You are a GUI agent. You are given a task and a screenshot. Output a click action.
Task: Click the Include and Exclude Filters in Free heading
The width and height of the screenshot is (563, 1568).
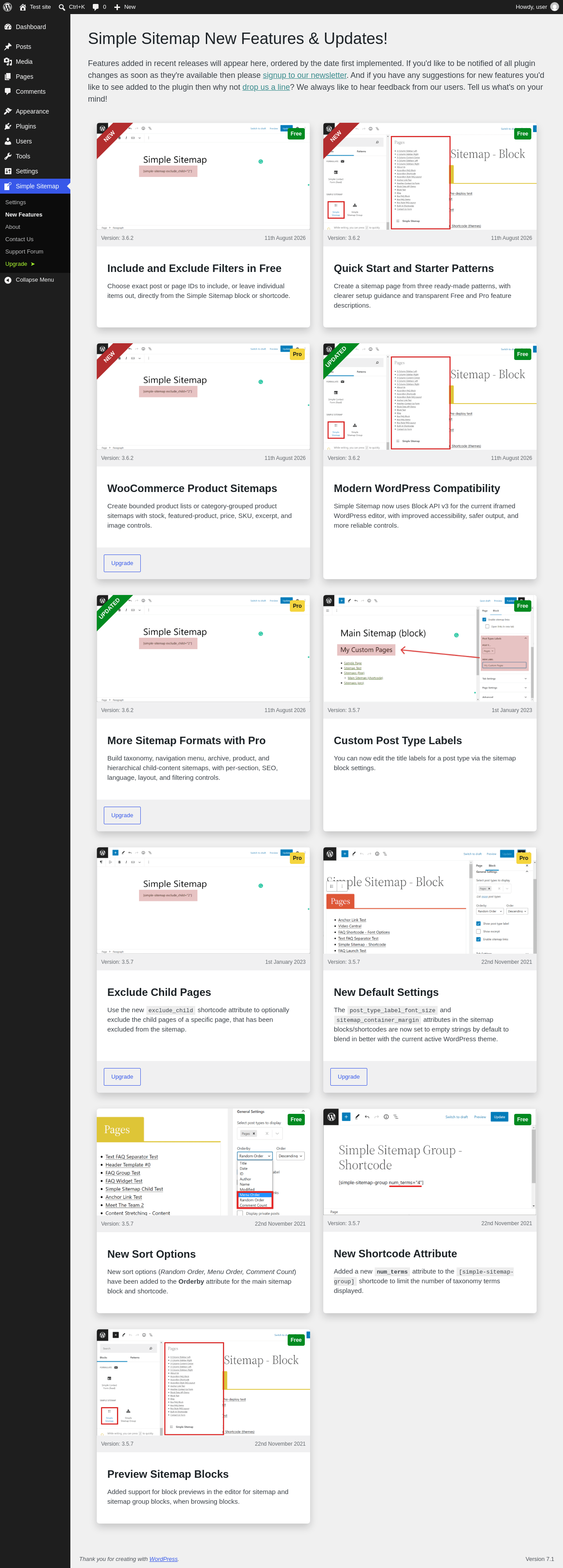(194, 268)
